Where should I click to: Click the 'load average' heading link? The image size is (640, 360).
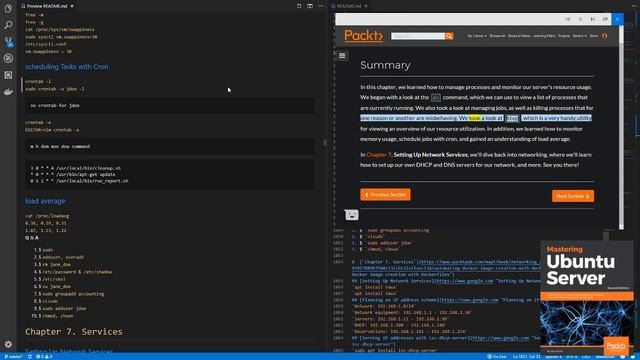point(45,201)
